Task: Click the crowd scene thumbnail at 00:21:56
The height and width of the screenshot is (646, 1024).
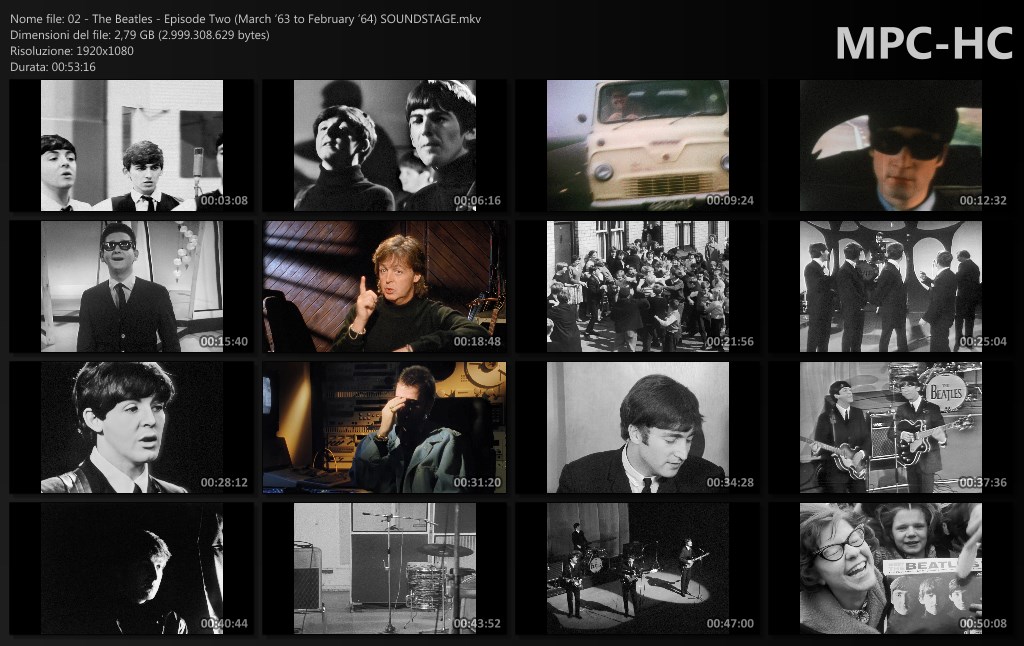Action: [637, 287]
